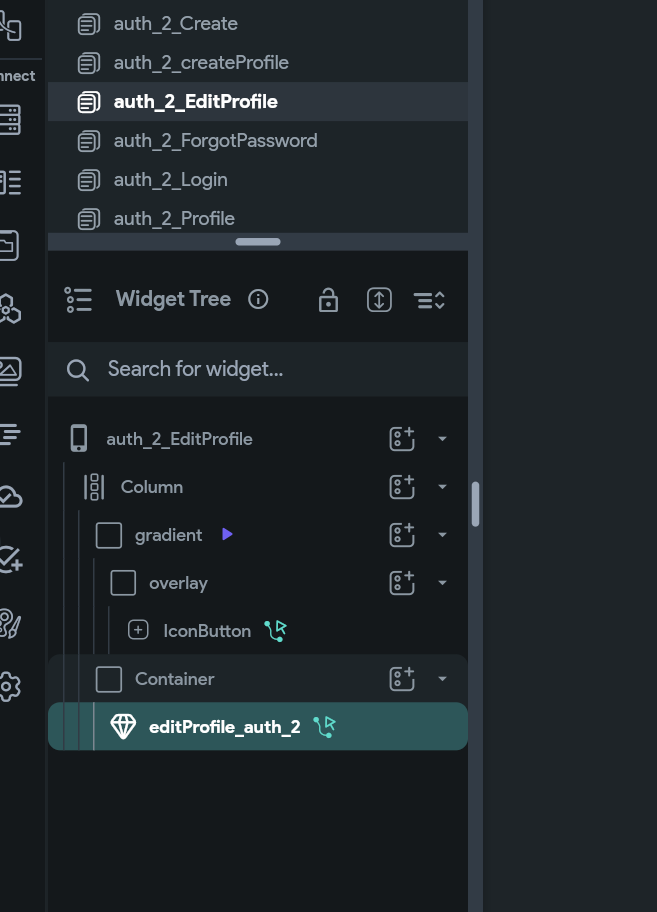The width and height of the screenshot is (657, 912).
Task: Collapse the Column tree node arrow
Action: [442, 487]
